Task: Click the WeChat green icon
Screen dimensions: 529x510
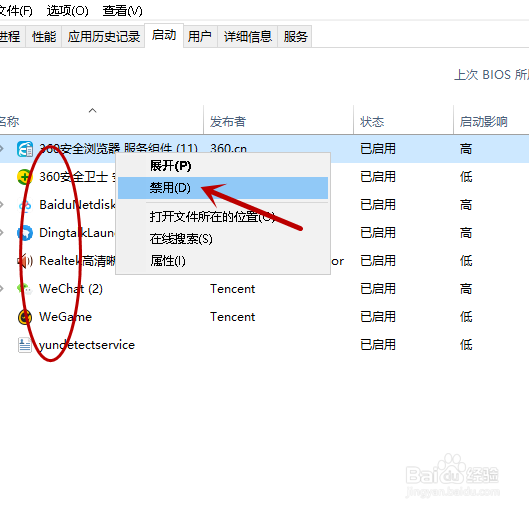Action: coord(25,289)
